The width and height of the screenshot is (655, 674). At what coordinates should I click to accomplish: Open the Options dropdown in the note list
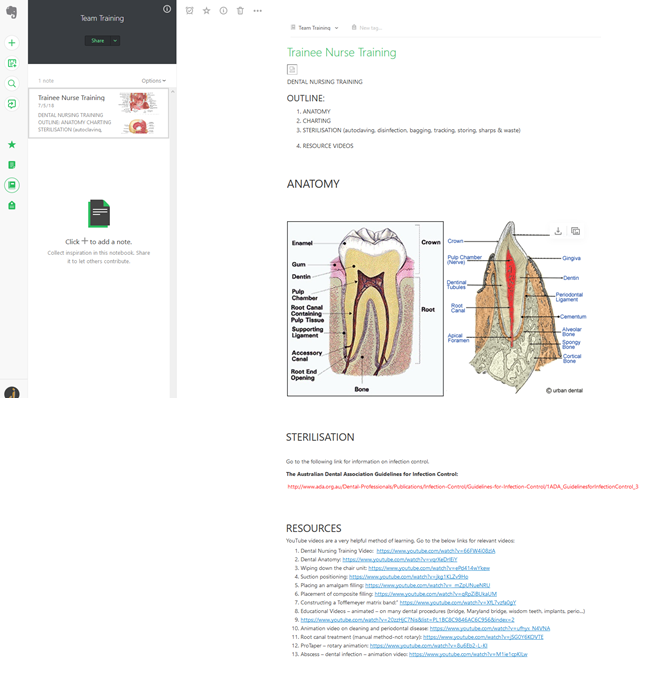(153, 81)
